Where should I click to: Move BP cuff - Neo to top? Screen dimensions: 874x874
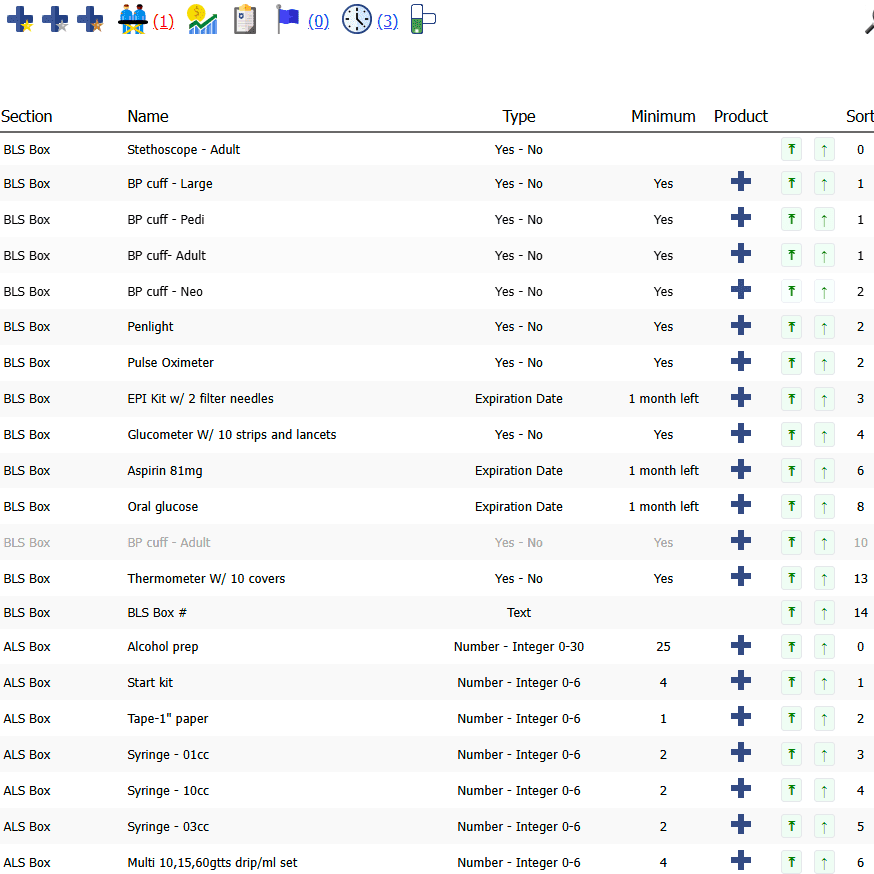(x=792, y=291)
